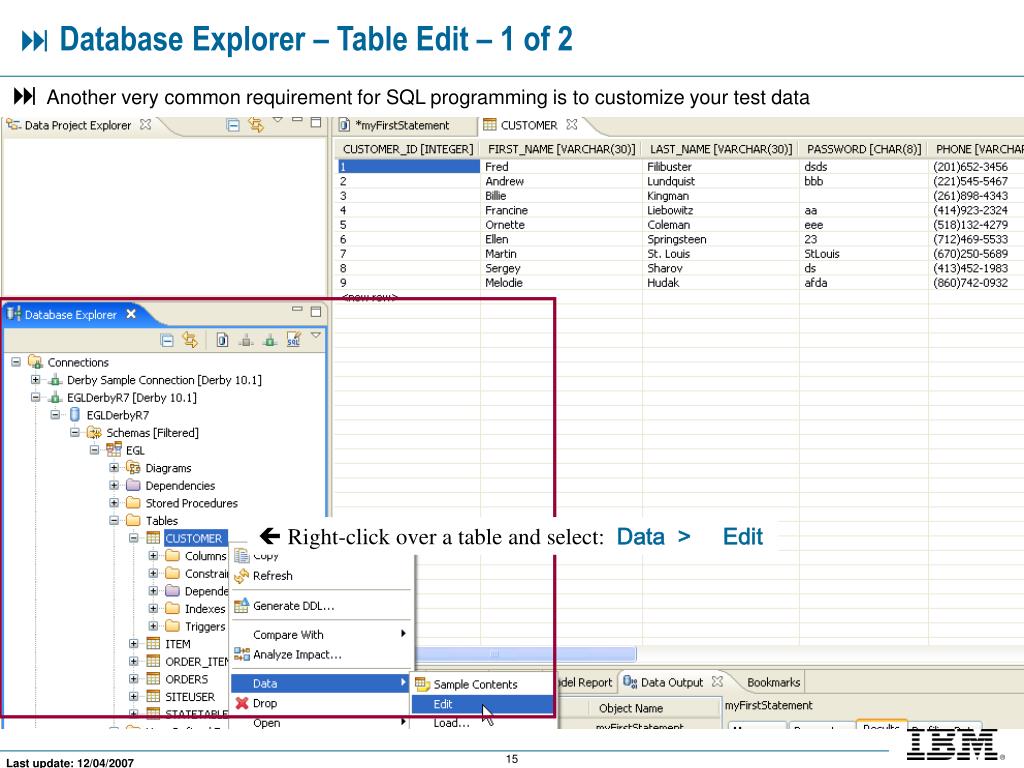Click the ITEM table icon

click(153, 643)
